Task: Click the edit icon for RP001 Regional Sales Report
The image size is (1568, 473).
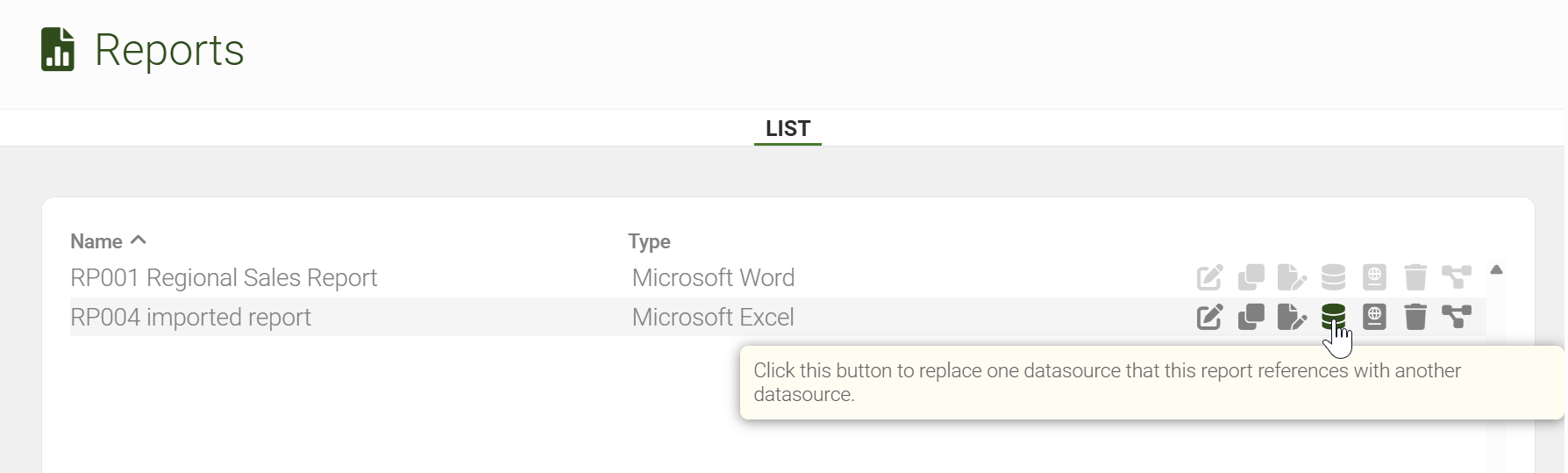Action: (1209, 277)
